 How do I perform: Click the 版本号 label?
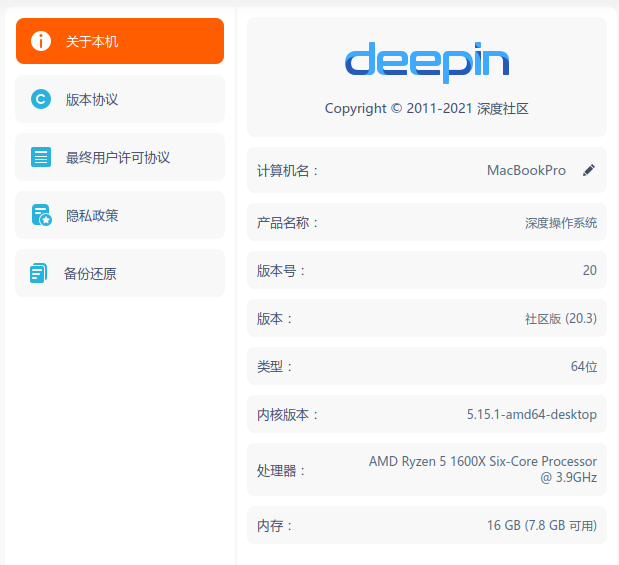click(x=281, y=271)
